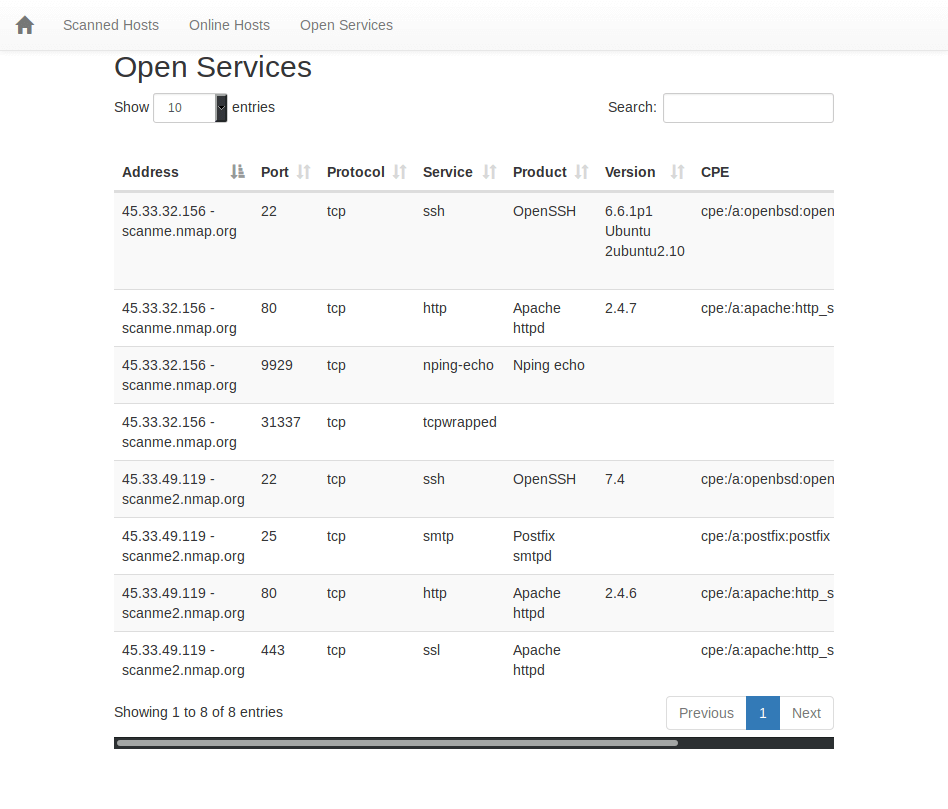Click the Next pagination button
This screenshot has width=948, height=809.
(x=806, y=713)
